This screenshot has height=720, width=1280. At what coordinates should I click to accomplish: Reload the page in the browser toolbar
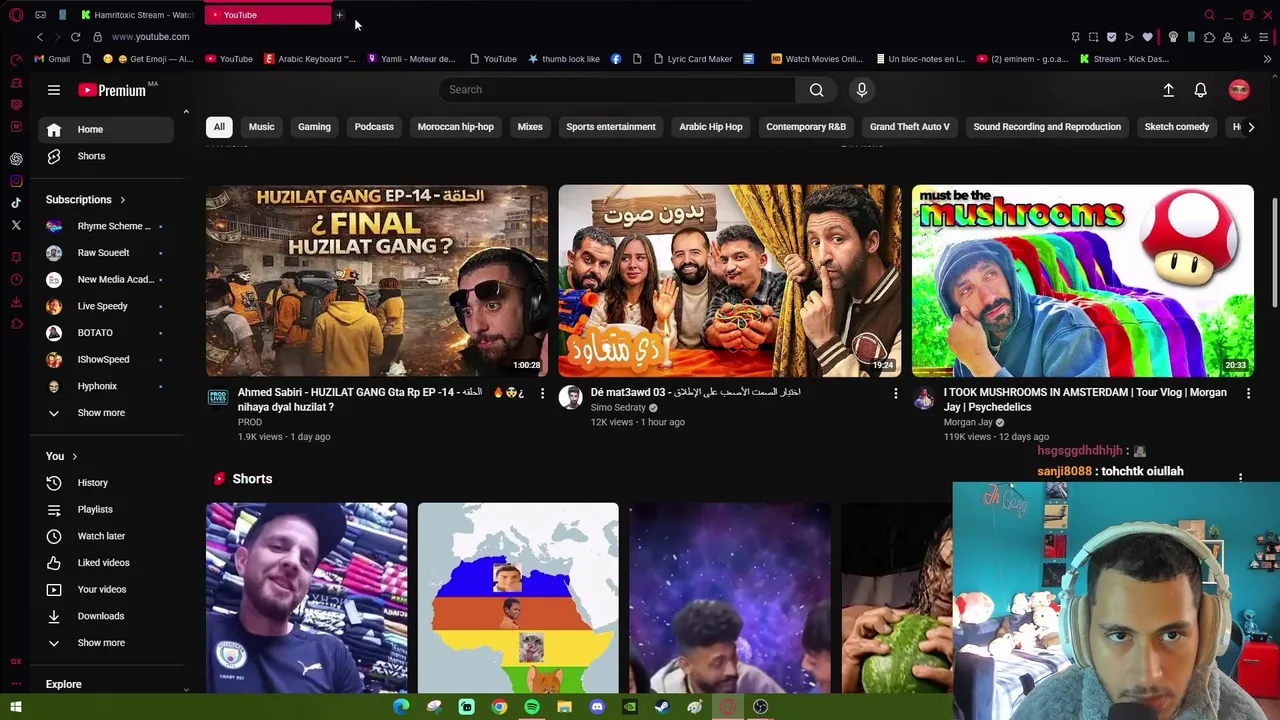click(75, 37)
